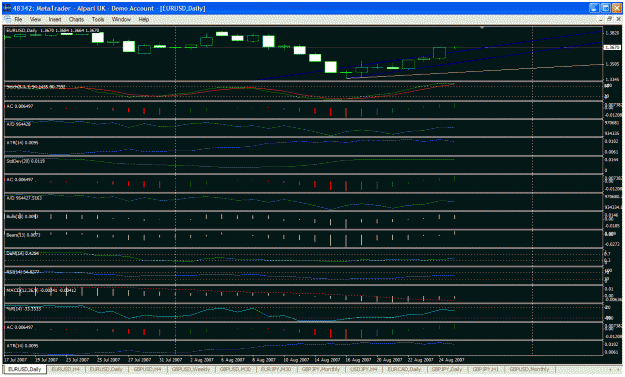Screen dimensions: 625x377
Task: Click the EURUSD,Daily price header in the chart
Action: pyautogui.click(x=53, y=30)
